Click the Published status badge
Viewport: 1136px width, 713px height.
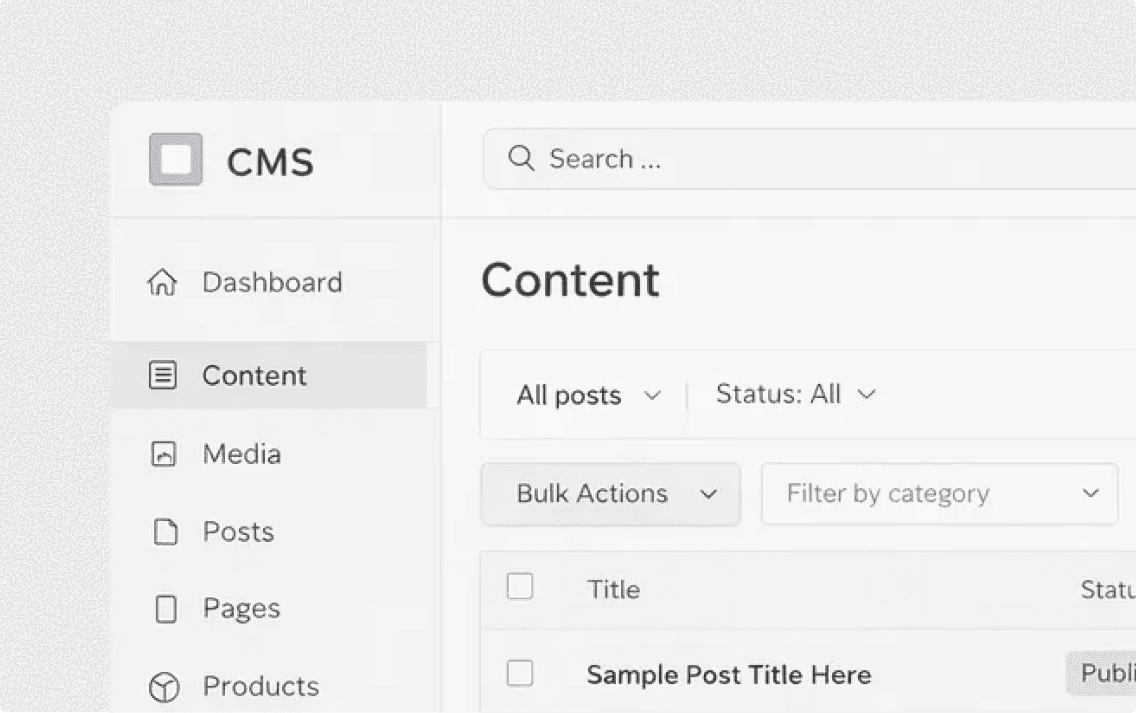click(x=1100, y=673)
